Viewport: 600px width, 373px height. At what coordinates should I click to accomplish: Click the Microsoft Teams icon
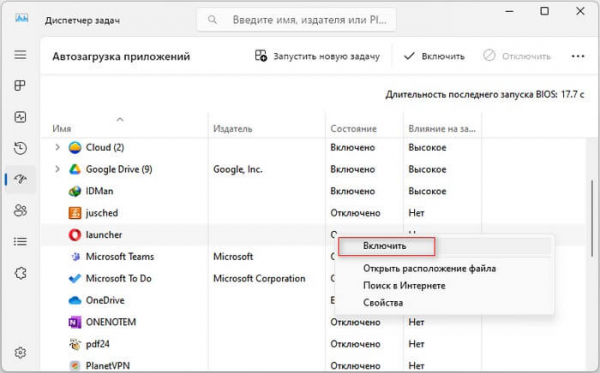pyautogui.click(x=75, y=256)
